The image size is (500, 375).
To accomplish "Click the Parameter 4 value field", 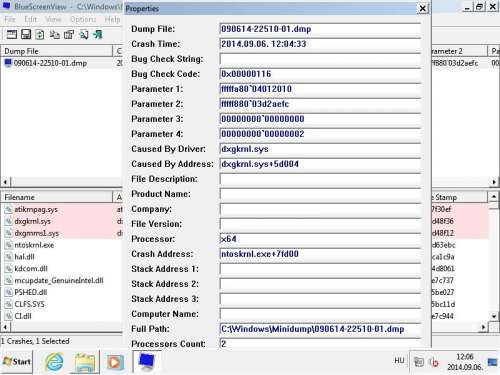I will tap(320, 134).
